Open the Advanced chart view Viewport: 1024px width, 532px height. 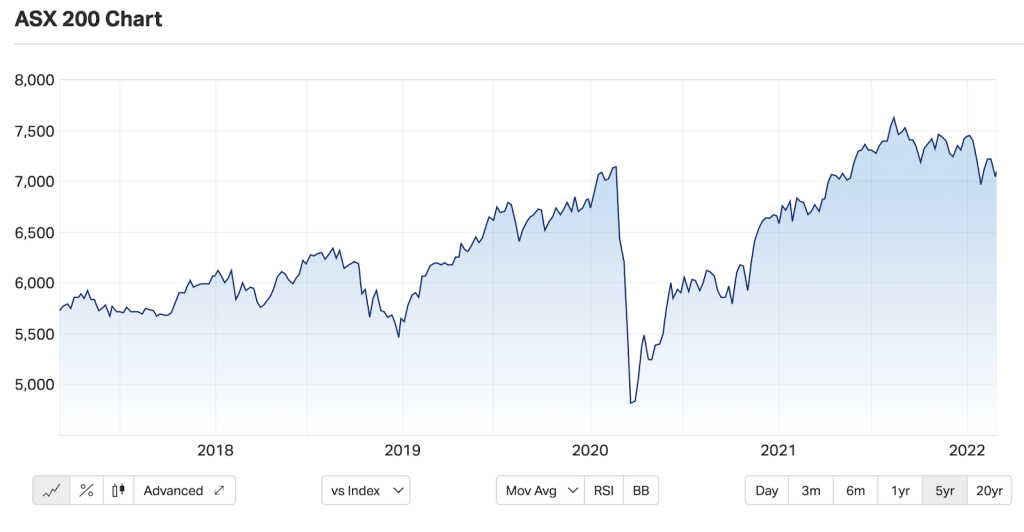click(174, 490)
